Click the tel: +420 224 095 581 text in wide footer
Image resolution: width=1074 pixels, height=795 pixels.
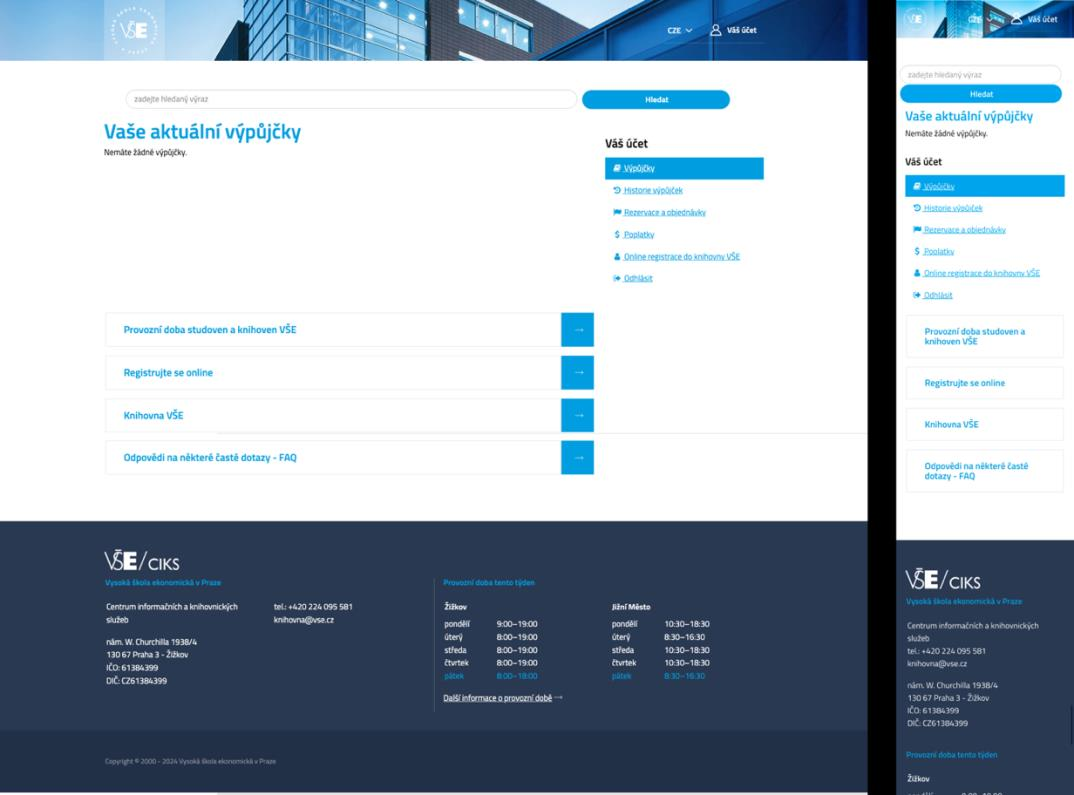[313, 607]
